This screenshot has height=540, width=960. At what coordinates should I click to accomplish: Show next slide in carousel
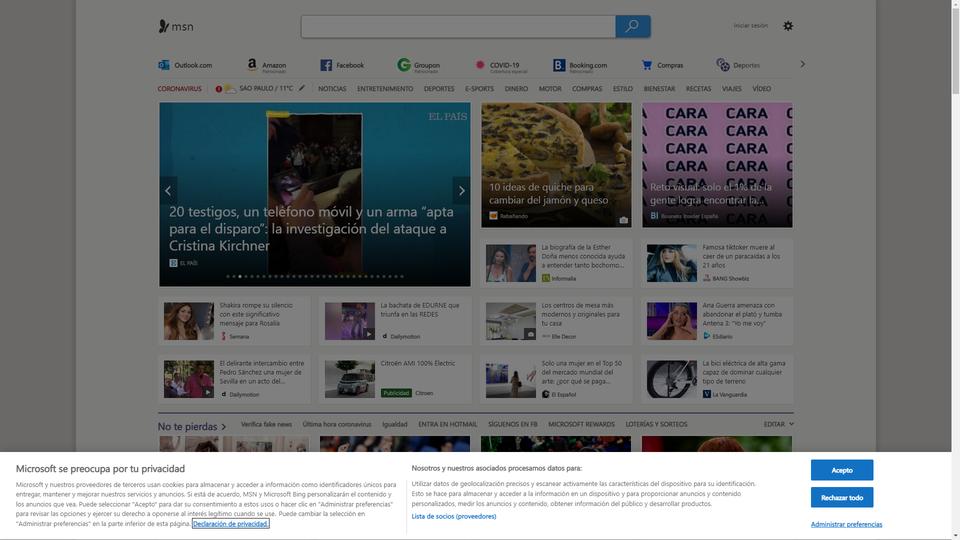click(462, 190)
